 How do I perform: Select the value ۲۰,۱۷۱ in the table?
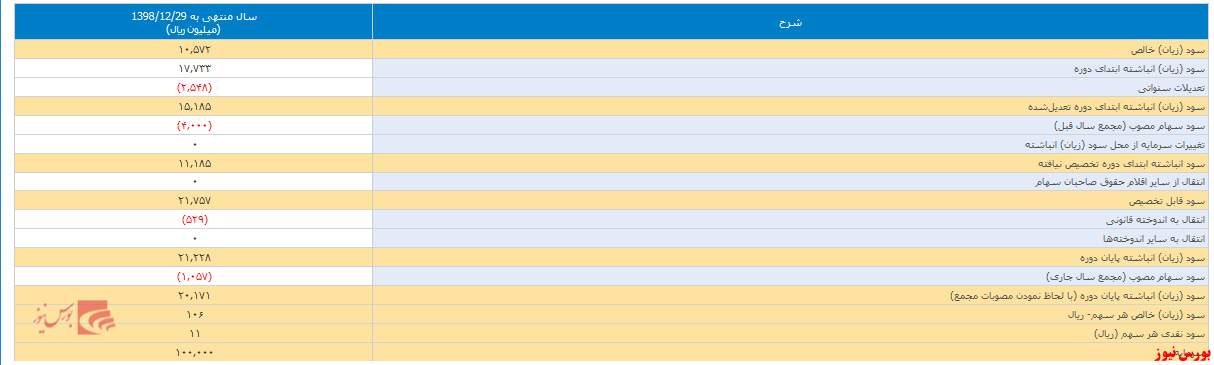coord(195,296)
